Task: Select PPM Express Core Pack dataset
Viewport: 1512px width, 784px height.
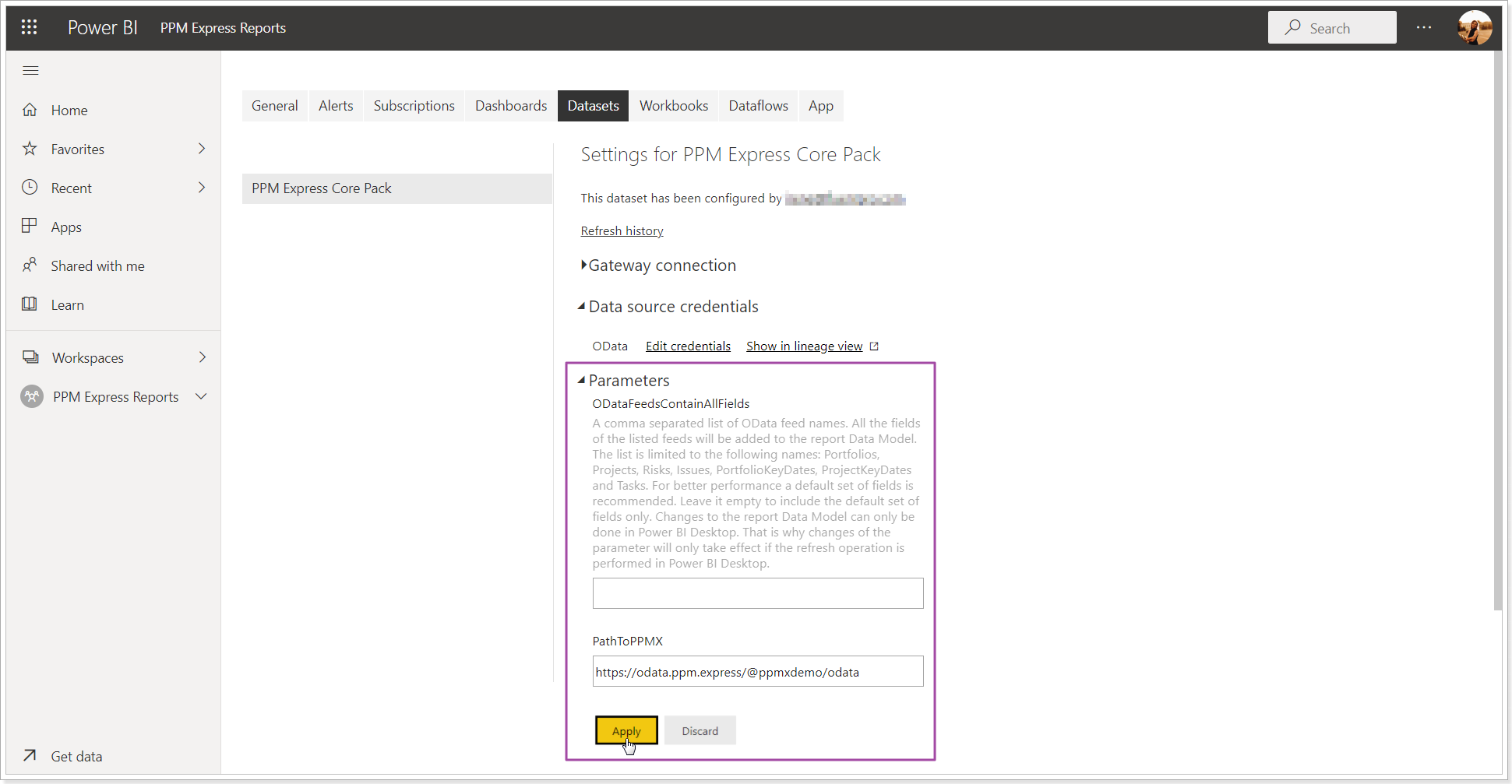Action: pyautogui.click(x=397, y=188)
